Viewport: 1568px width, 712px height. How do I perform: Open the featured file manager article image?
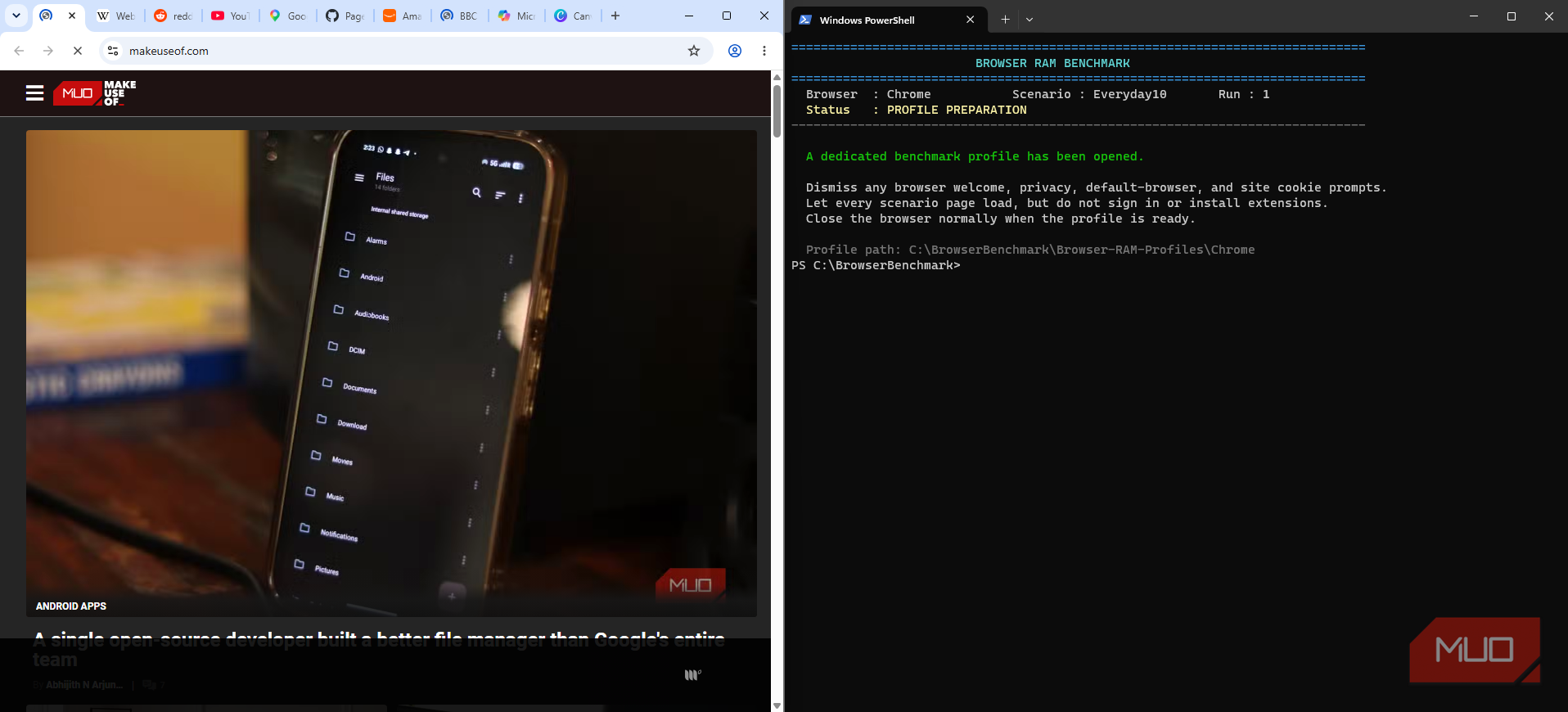tap(391, 373)
